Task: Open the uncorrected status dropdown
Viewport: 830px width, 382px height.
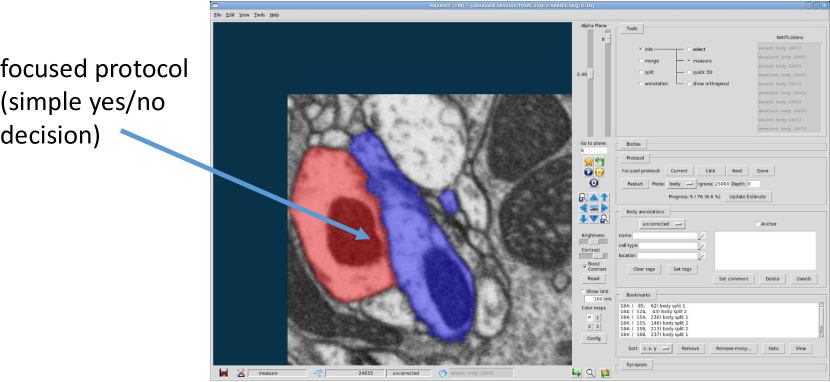Action: click(662, 224)
